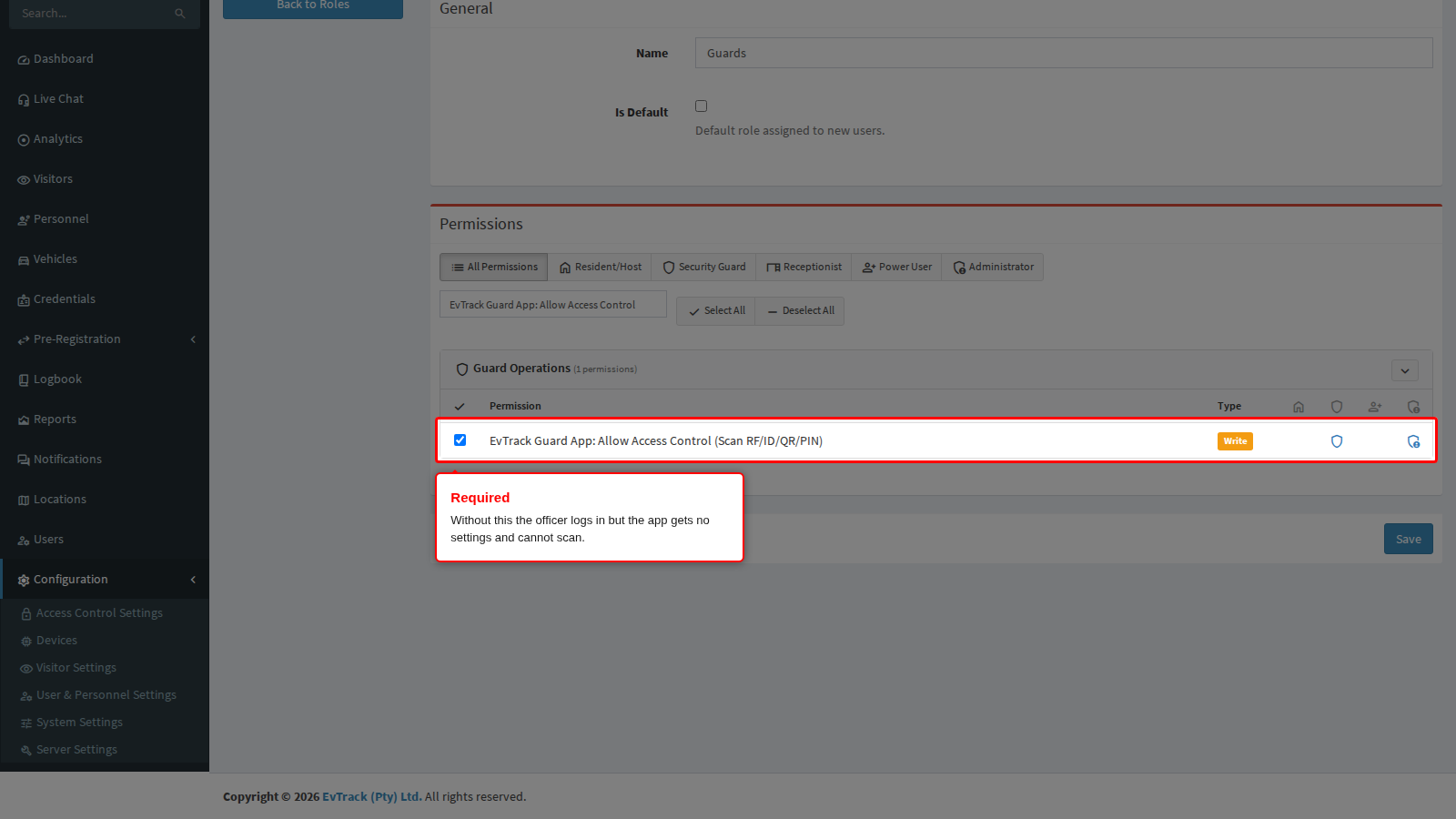1456x819 pixels.
Task: Switch to Administrator tab
Action: (993, 268)
